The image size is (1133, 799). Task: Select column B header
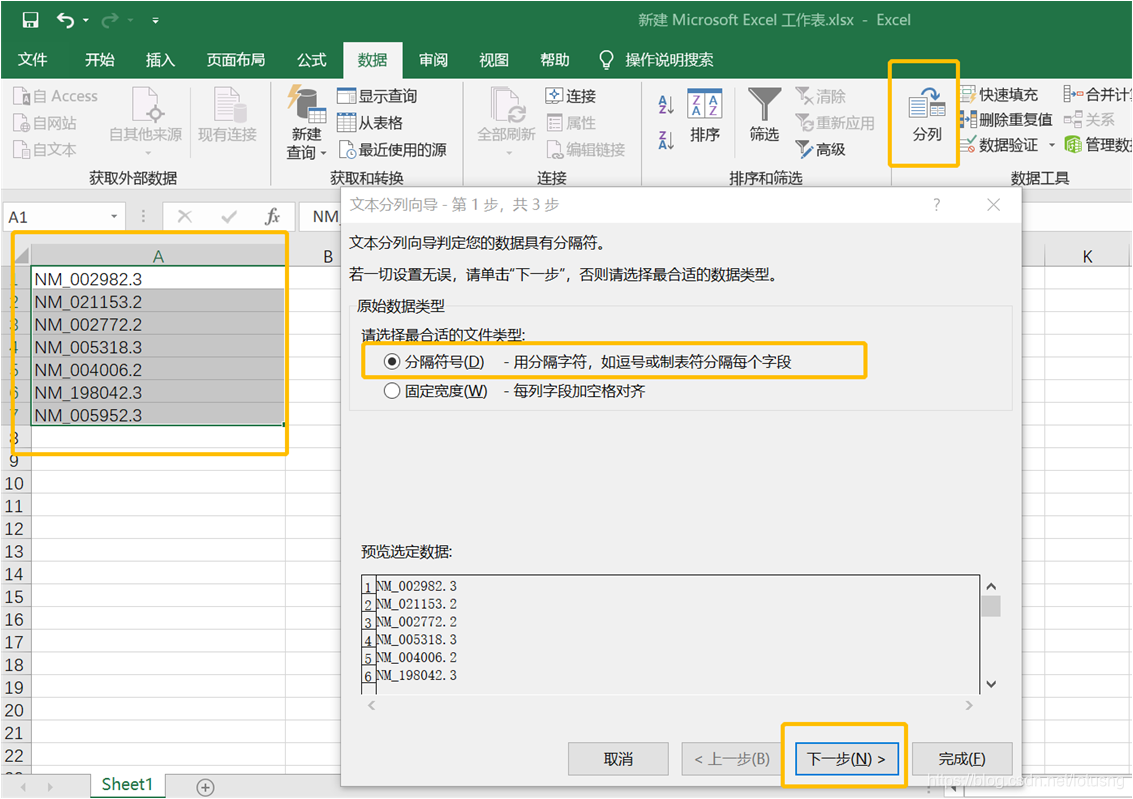point(328,256)
